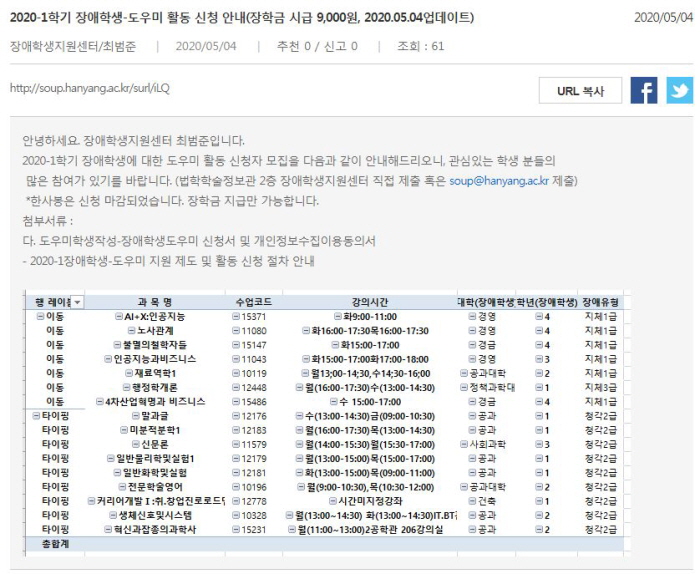Share the post on Facebook
This screenshot has height=574, width=700.
tap(644, 91)
